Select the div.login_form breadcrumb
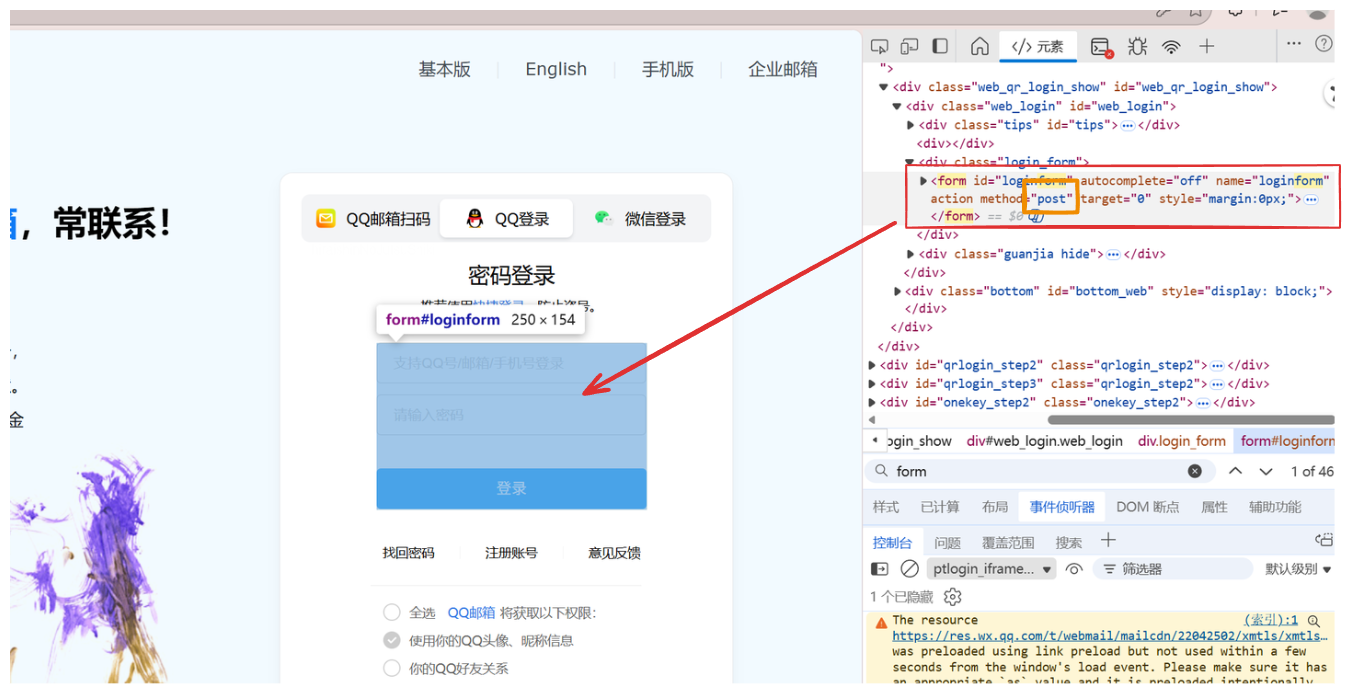The width and height of the screenshot is (1349, 693). pos(1181,440)
